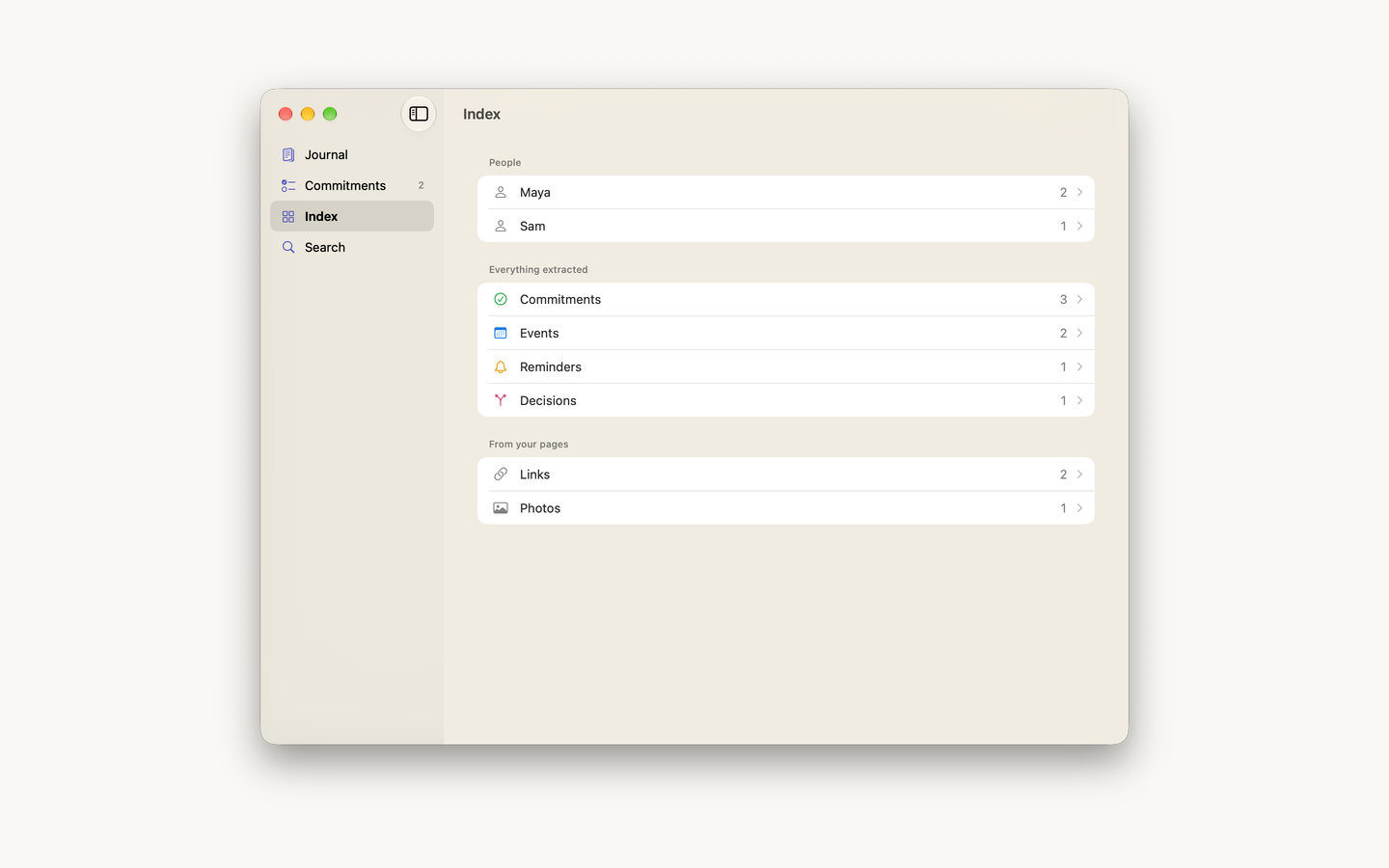Open the Decisions list entry
1389x868 pixels.
[786, 400]
